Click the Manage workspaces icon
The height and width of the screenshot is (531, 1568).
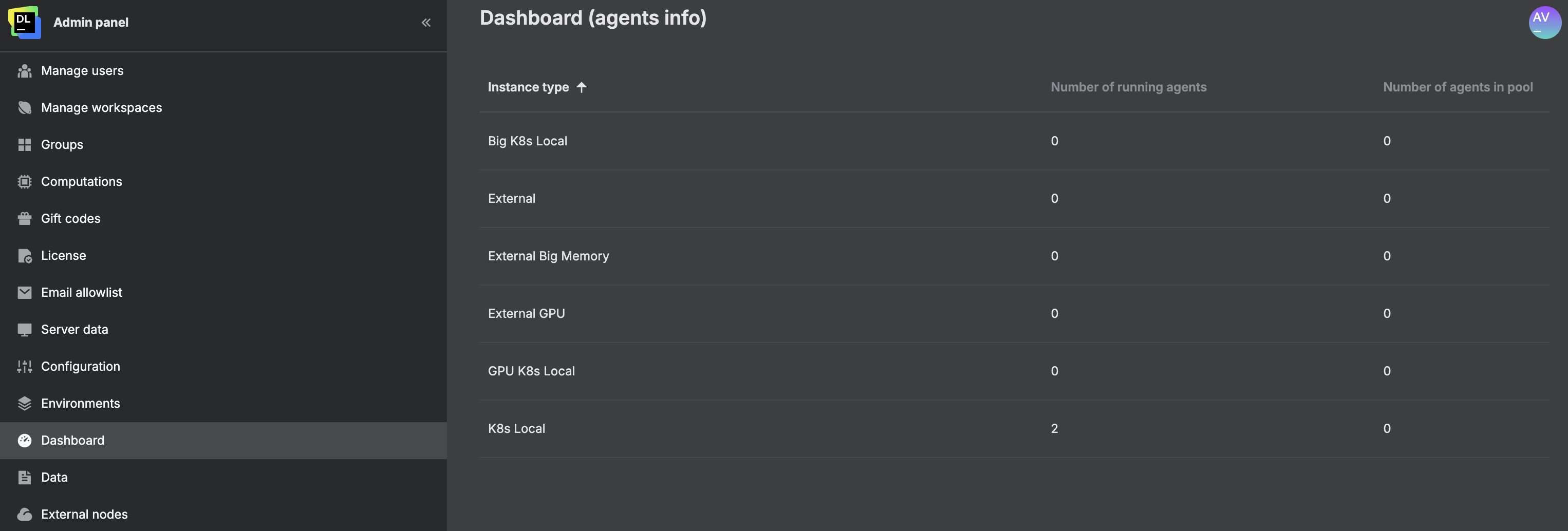pyautogui.click(x=24, y=108)
